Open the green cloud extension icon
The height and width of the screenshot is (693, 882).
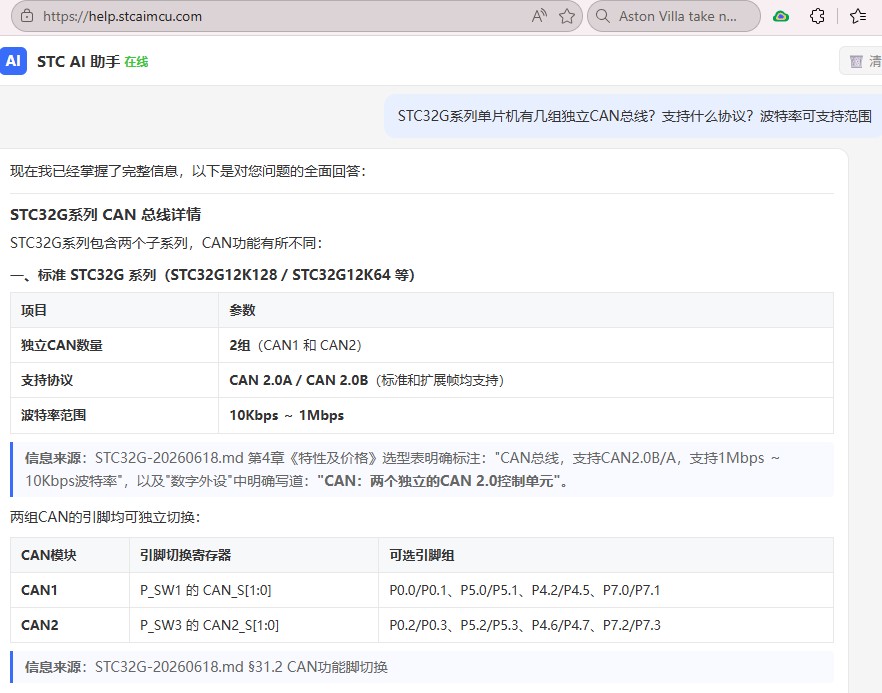point(781,16)
